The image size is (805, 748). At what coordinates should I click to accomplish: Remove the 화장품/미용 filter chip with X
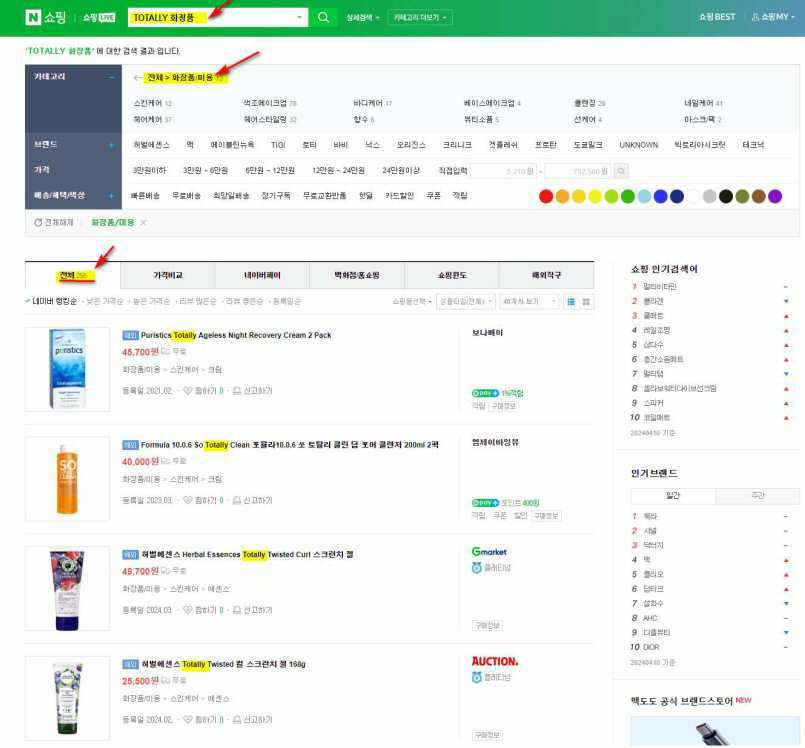pos(143,222)
